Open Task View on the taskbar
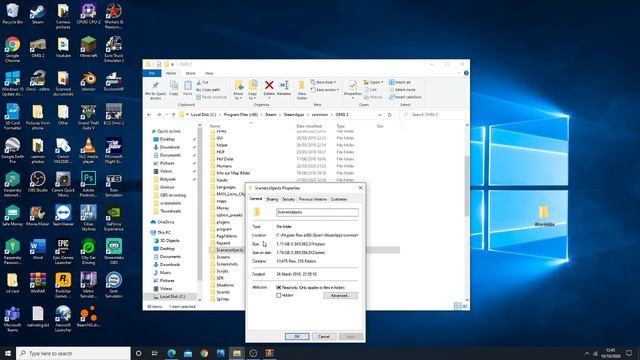The image size is (640, 360). pyautogui.click(x=155, y=353)
